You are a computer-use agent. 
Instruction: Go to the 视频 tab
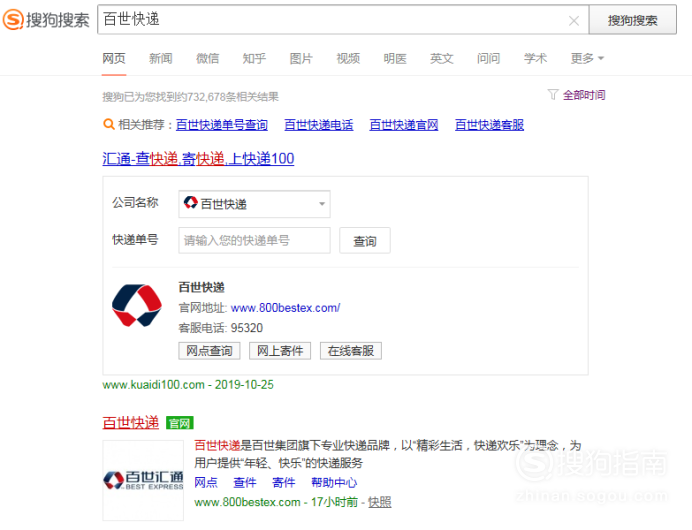click(x=348, y=58)
